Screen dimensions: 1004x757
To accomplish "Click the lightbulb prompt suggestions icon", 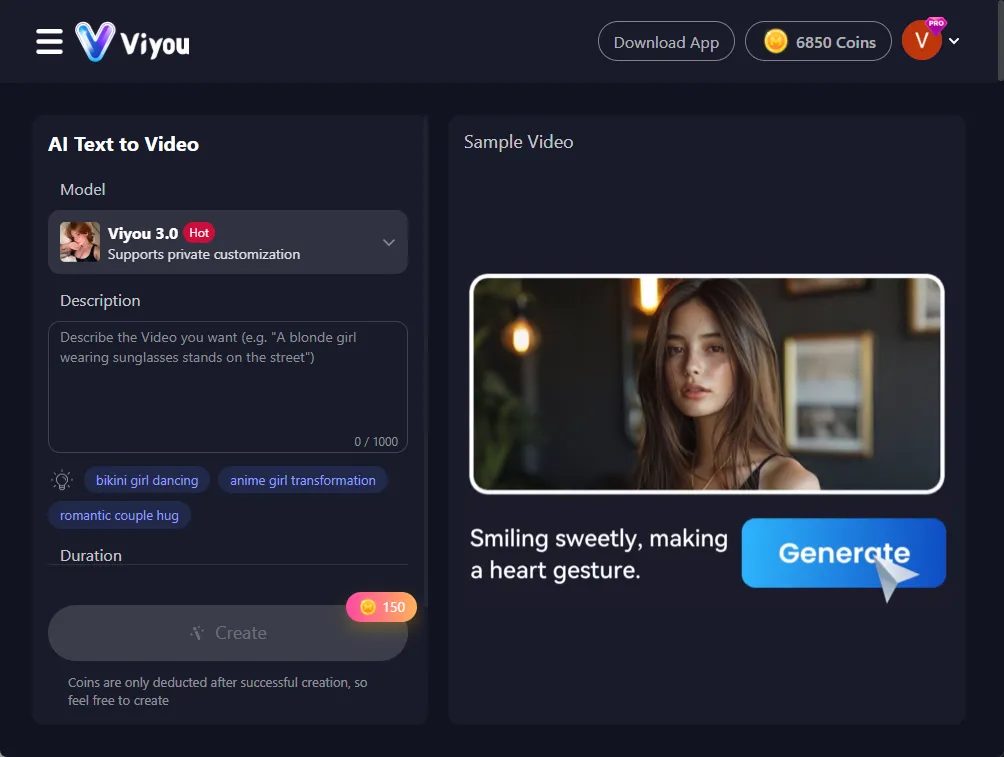I will tap(62, 480).
